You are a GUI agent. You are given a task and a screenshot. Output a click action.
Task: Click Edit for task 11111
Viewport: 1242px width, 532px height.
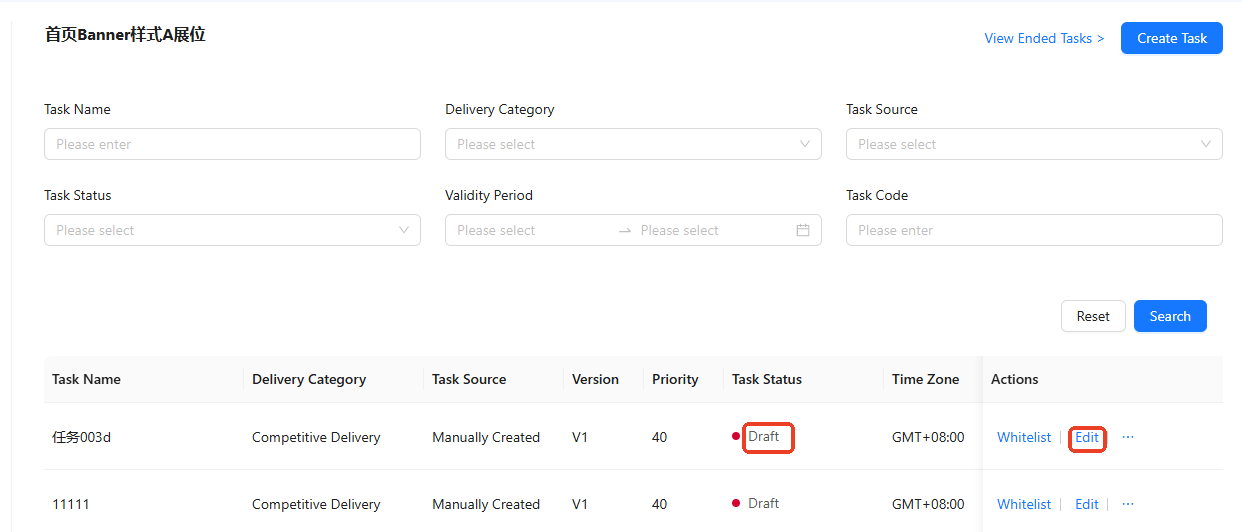[x=1086, y=504]
